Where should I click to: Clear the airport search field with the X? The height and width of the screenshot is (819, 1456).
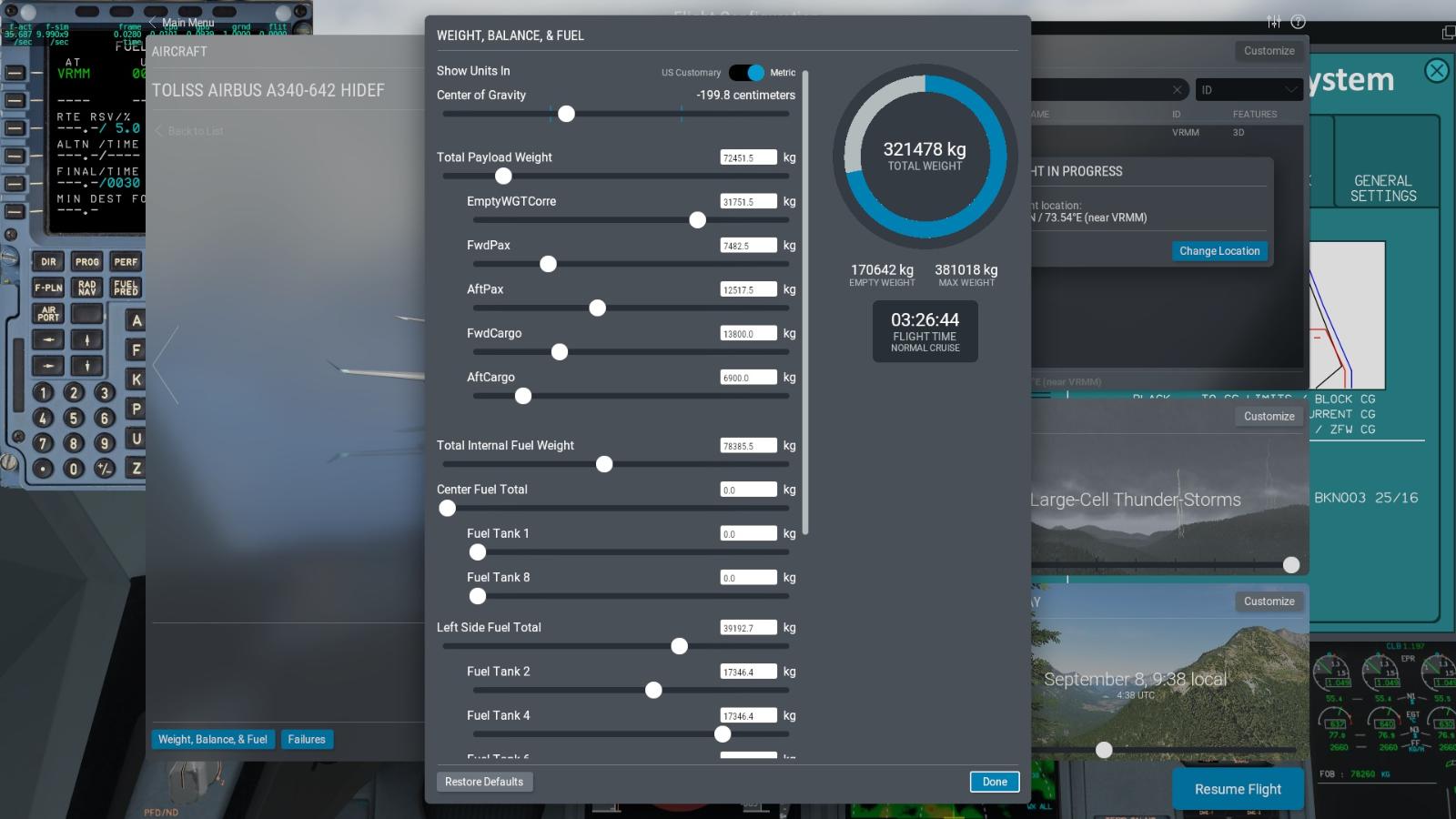[x=1178, y=89]
